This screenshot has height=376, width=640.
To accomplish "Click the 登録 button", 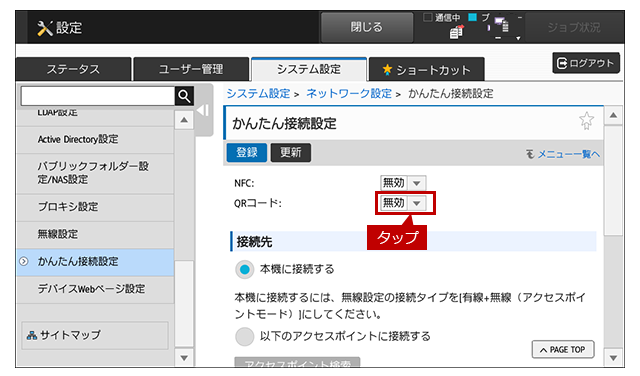I will [x=247, y=153].
